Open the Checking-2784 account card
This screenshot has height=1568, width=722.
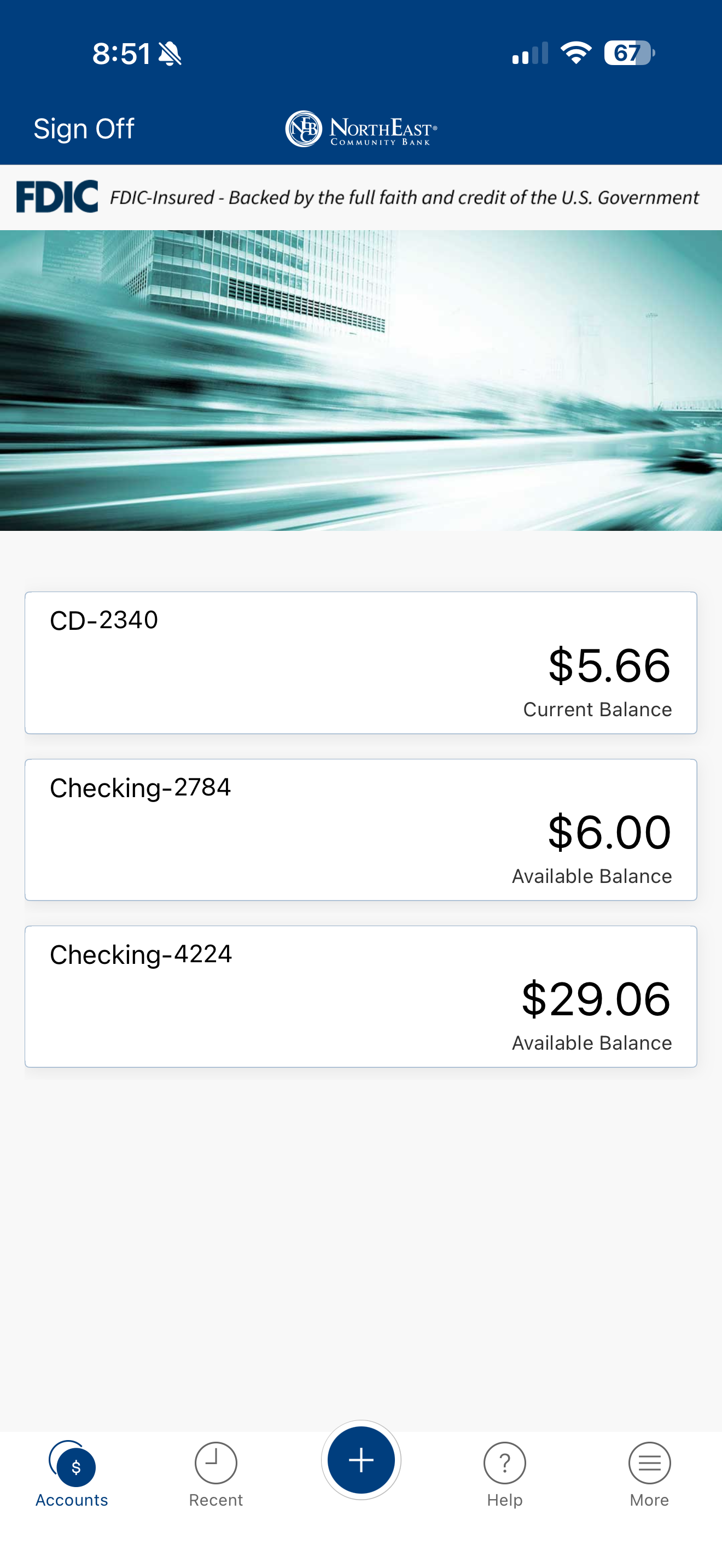coord(361,830)
